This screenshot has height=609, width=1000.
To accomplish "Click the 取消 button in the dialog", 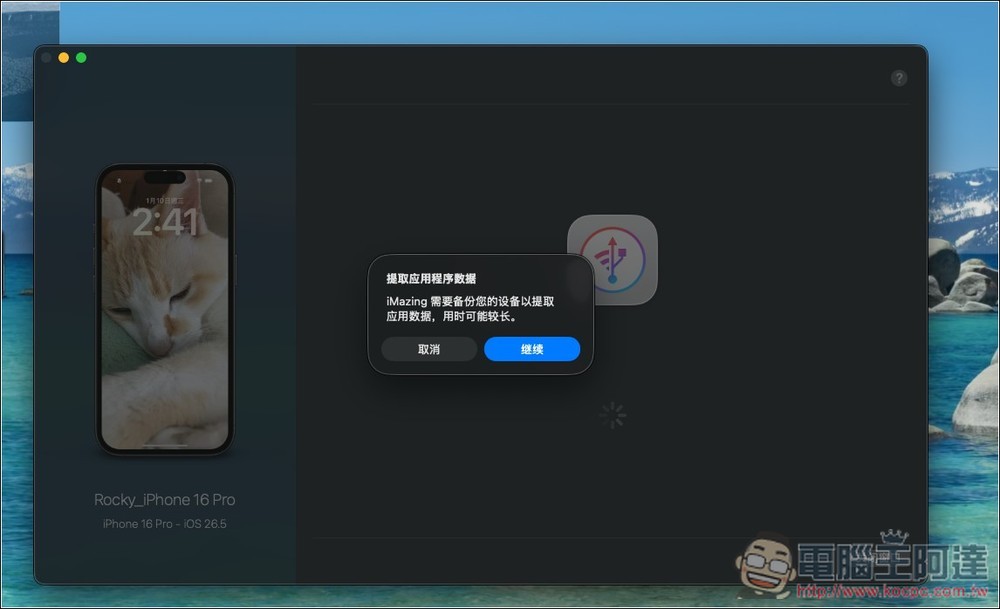I will tap(429, 349).
